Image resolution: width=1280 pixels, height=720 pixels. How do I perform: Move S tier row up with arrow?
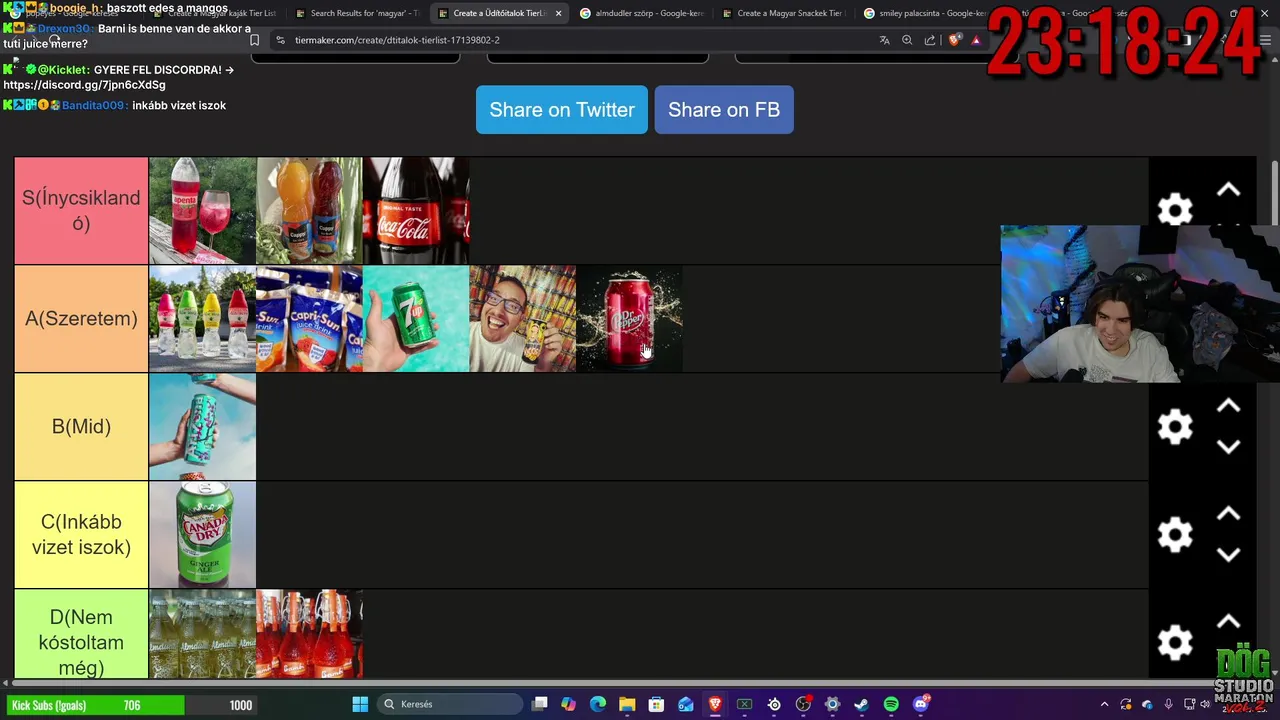click(1228, 190)
